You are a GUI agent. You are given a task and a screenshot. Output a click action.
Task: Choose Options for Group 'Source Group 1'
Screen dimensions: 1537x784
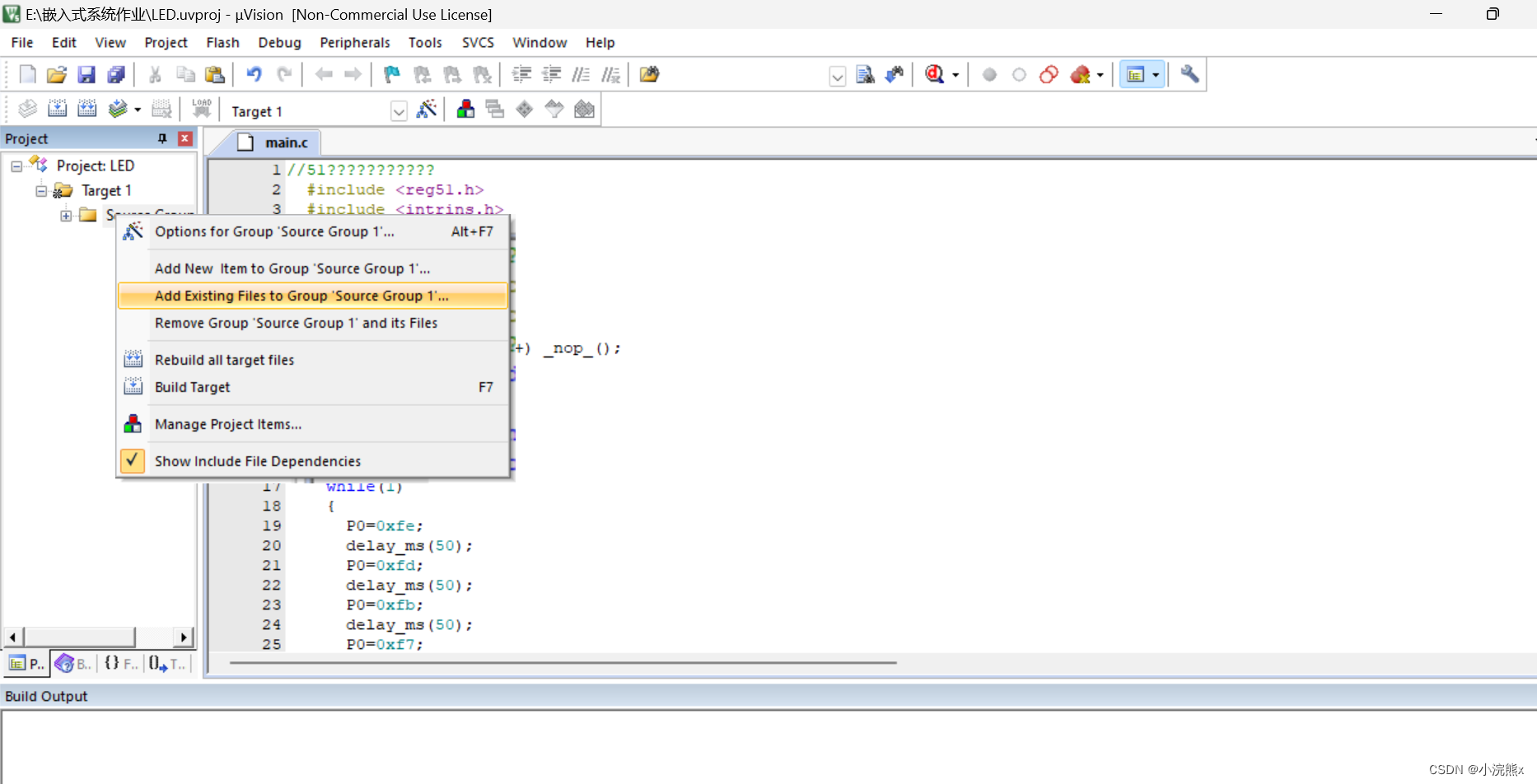[x=313, y=231]
